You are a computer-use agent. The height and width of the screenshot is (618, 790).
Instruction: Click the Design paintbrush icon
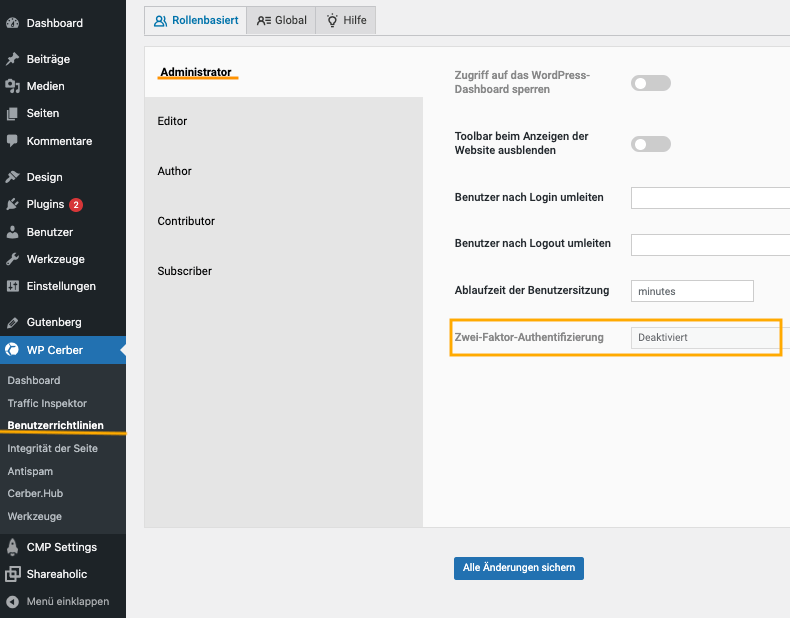coord(13,177)
